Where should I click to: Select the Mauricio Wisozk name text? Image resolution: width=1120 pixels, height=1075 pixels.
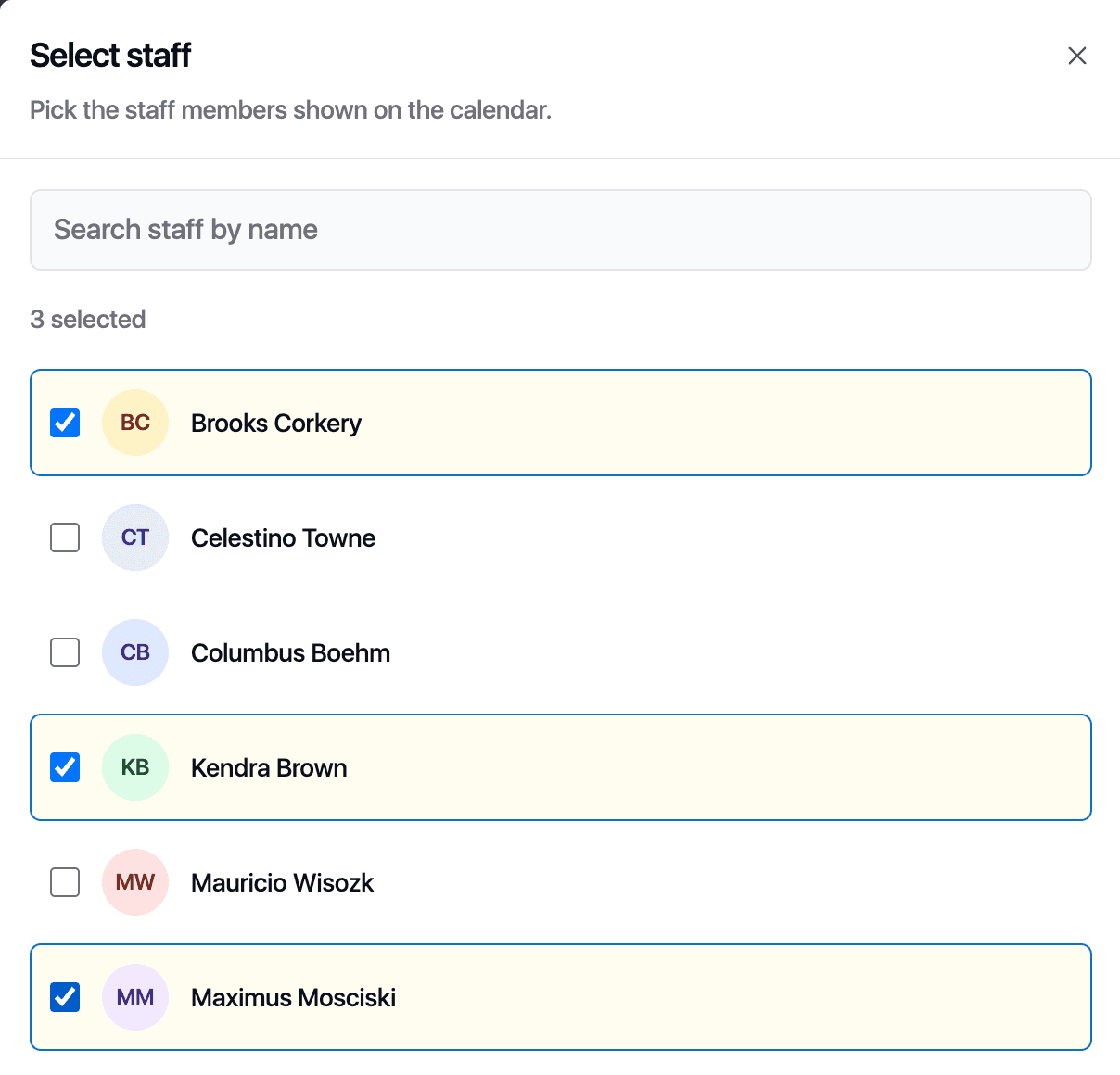point(282,883)
